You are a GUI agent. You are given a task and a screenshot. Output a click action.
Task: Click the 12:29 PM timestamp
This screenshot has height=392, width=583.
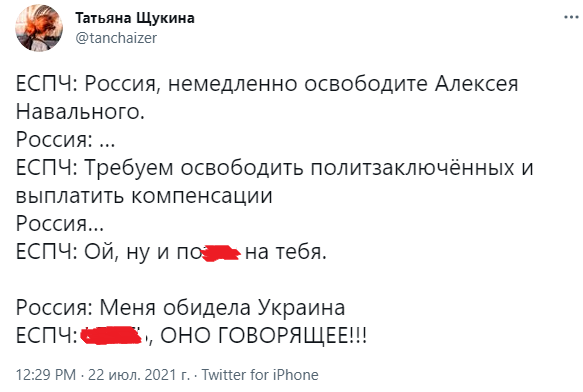coord(46,375)
